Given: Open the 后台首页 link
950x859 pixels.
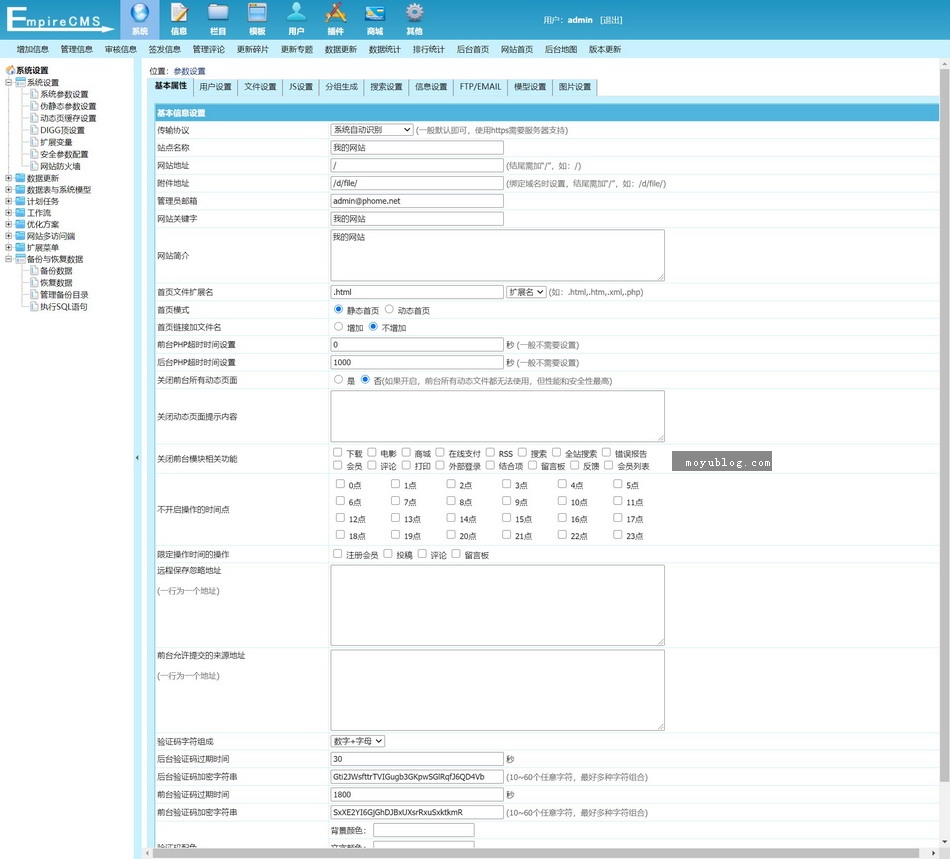Looking at the screenshot, I should click(x=473, y=50).
